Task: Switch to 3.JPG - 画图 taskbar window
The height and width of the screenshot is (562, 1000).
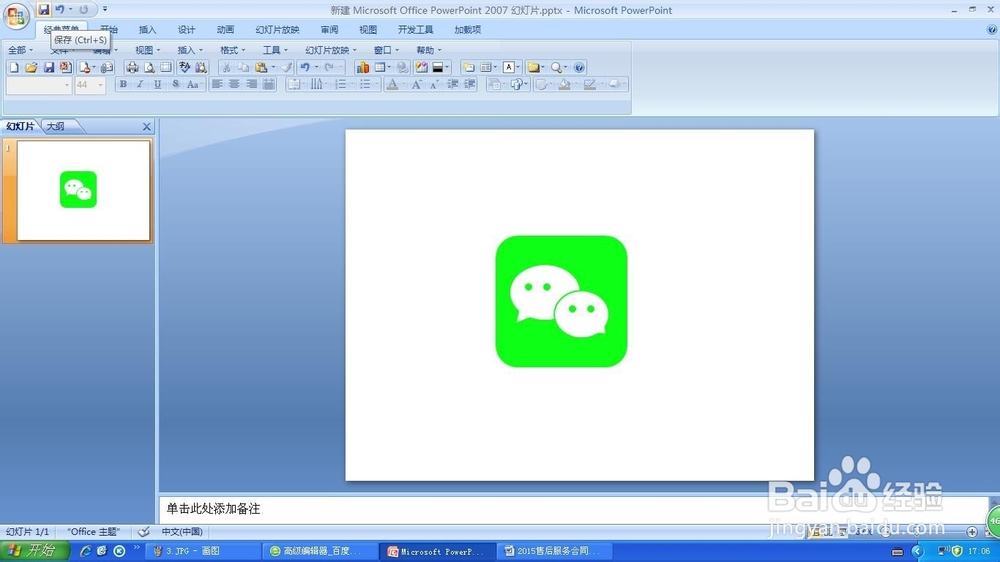Action: coord(203,551)
